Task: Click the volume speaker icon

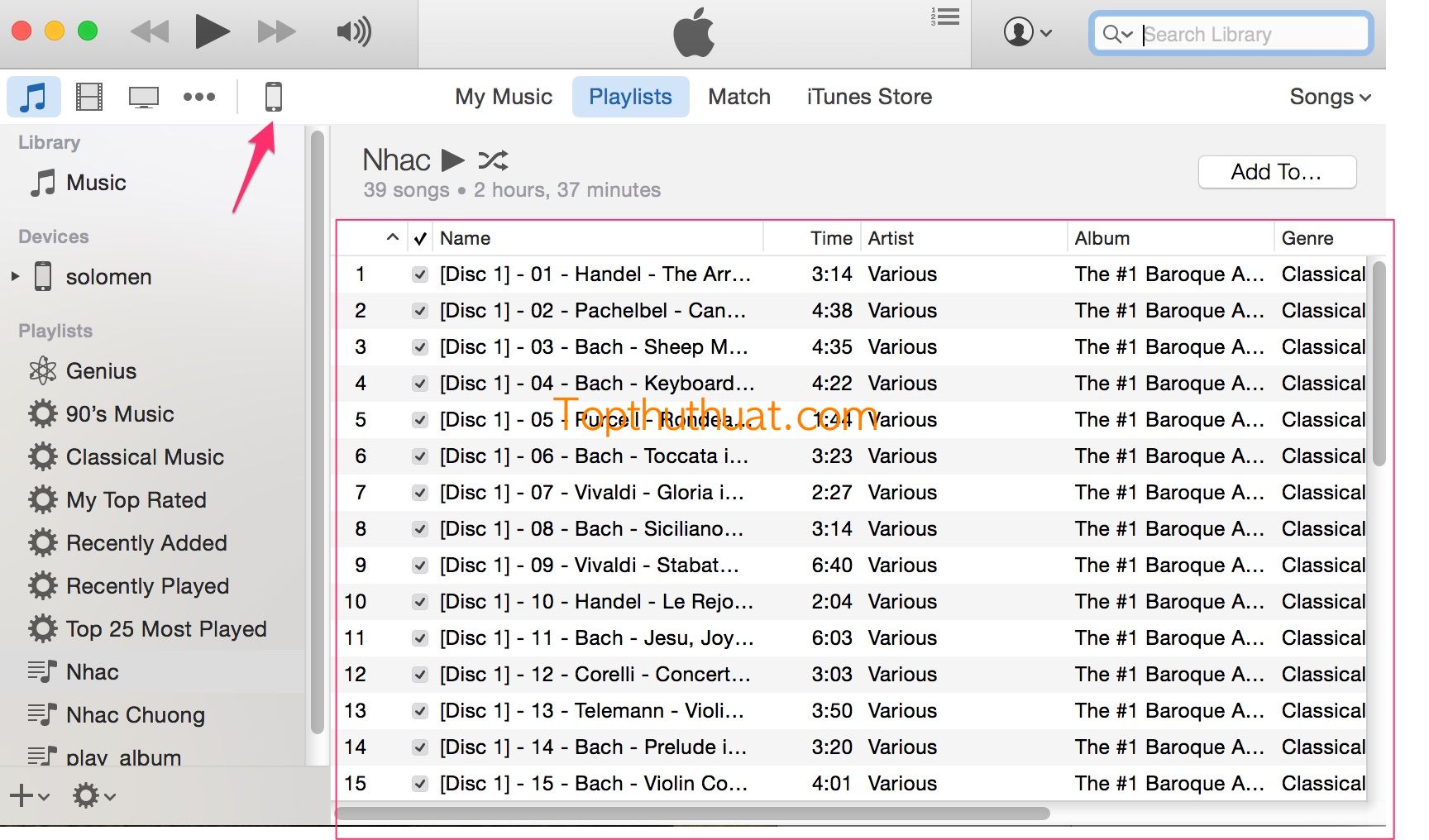Action: pyautogui.click(x=354, y=32)
